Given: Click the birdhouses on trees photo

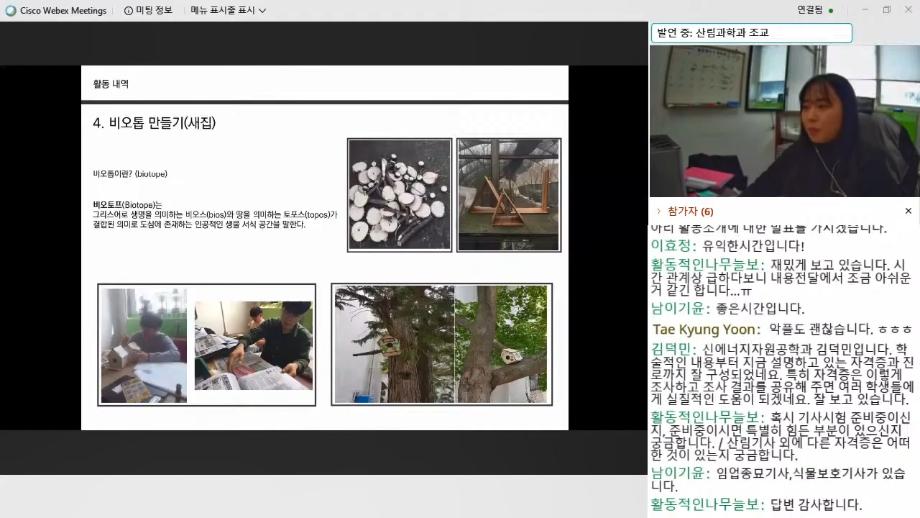Looking at the screenshot, I should pos(442,344).
